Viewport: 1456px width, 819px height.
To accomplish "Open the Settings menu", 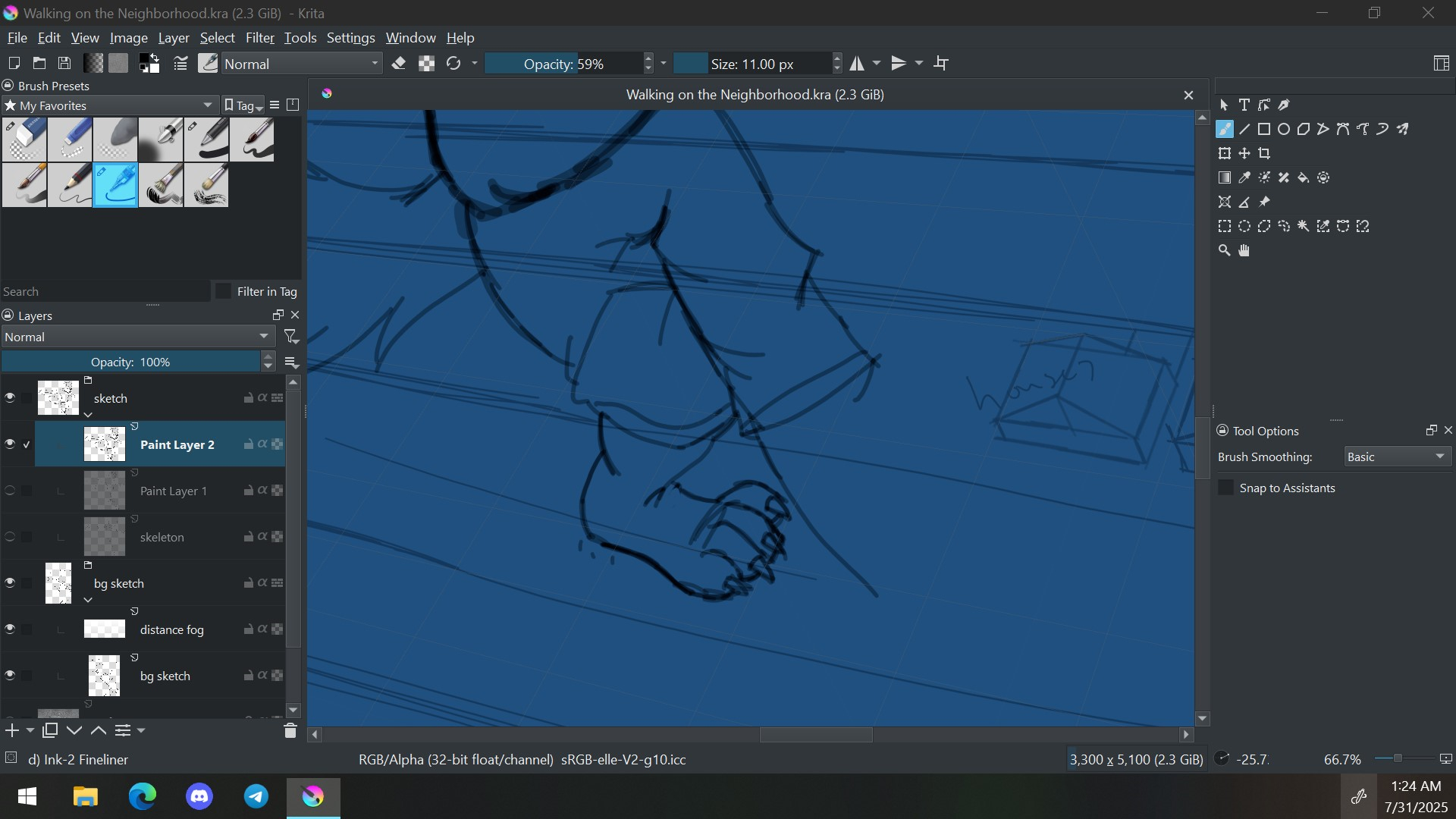I will 350,38.
